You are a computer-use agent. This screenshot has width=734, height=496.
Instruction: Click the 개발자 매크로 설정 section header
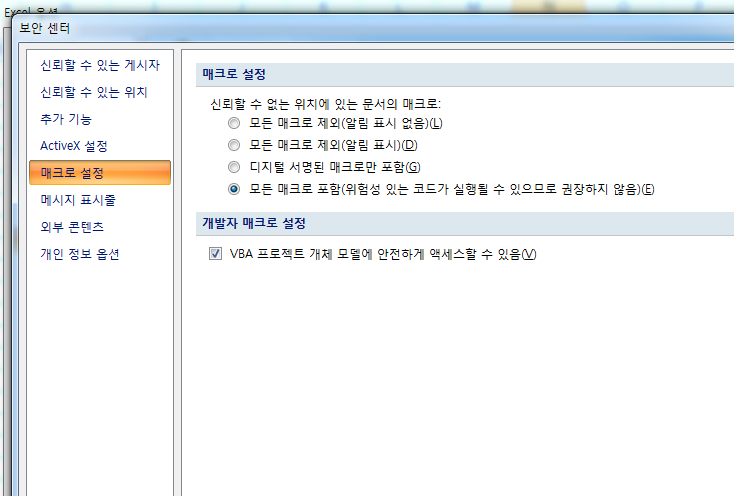coord(460,222)
